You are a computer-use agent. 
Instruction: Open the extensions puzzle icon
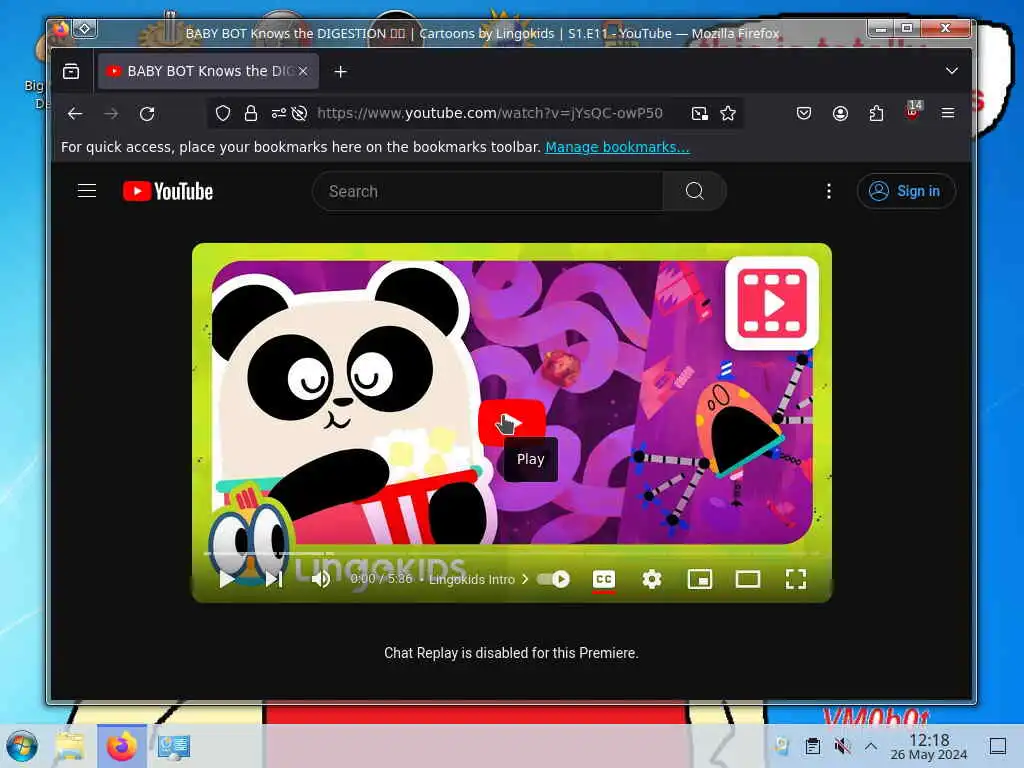point(876,114)
